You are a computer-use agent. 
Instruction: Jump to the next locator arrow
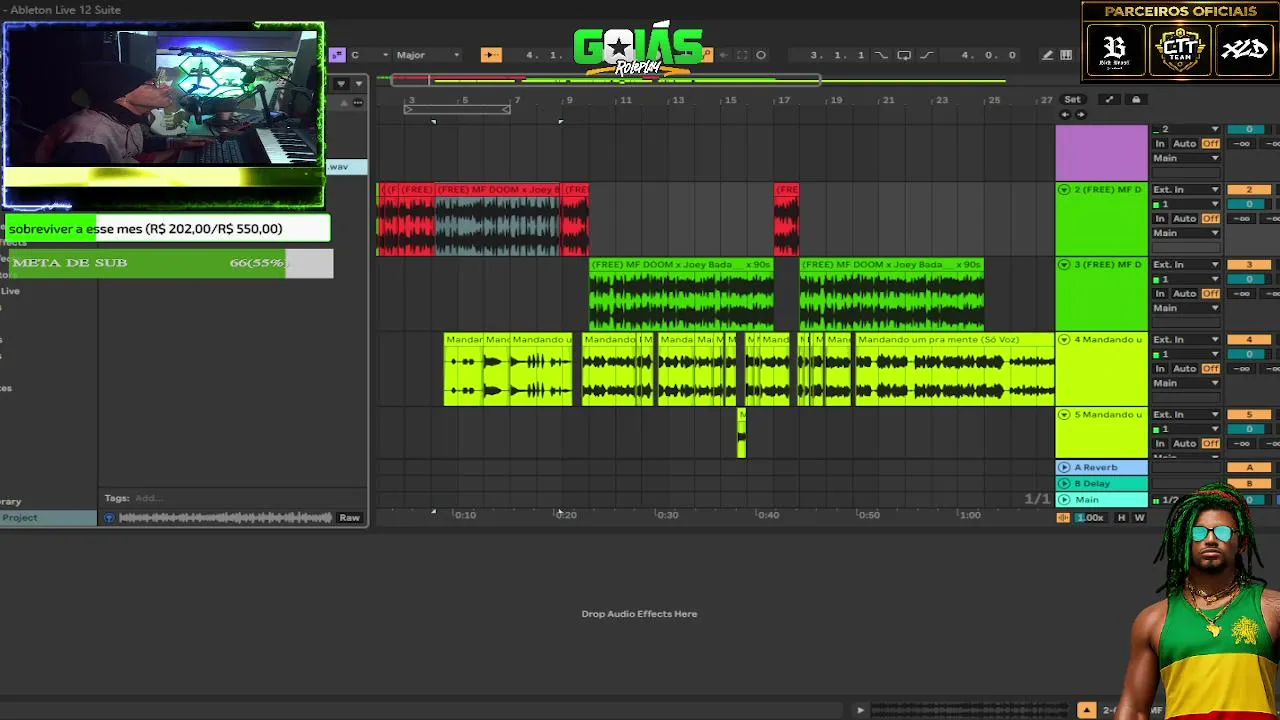pyautogui.click(x=1080, y=114)
